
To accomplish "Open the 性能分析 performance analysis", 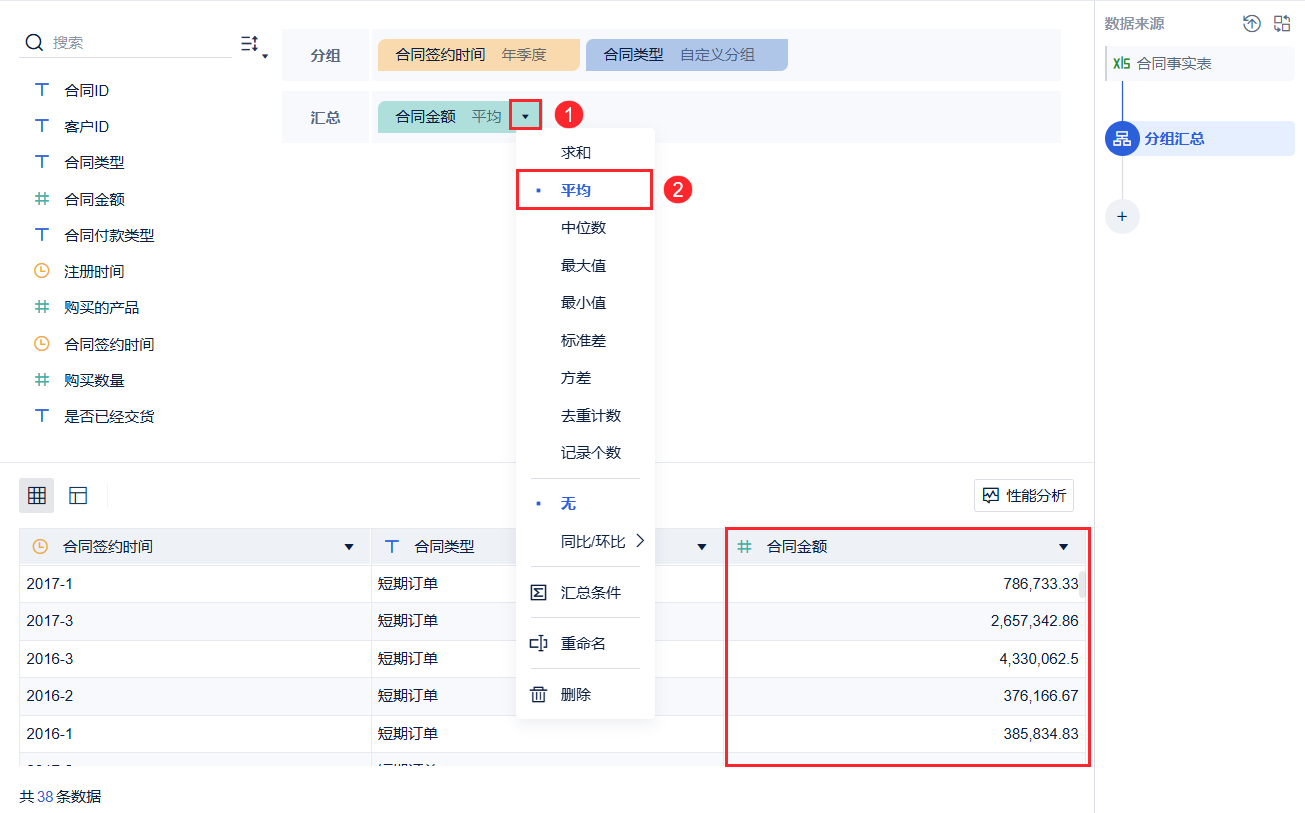I will (1024, 495).
